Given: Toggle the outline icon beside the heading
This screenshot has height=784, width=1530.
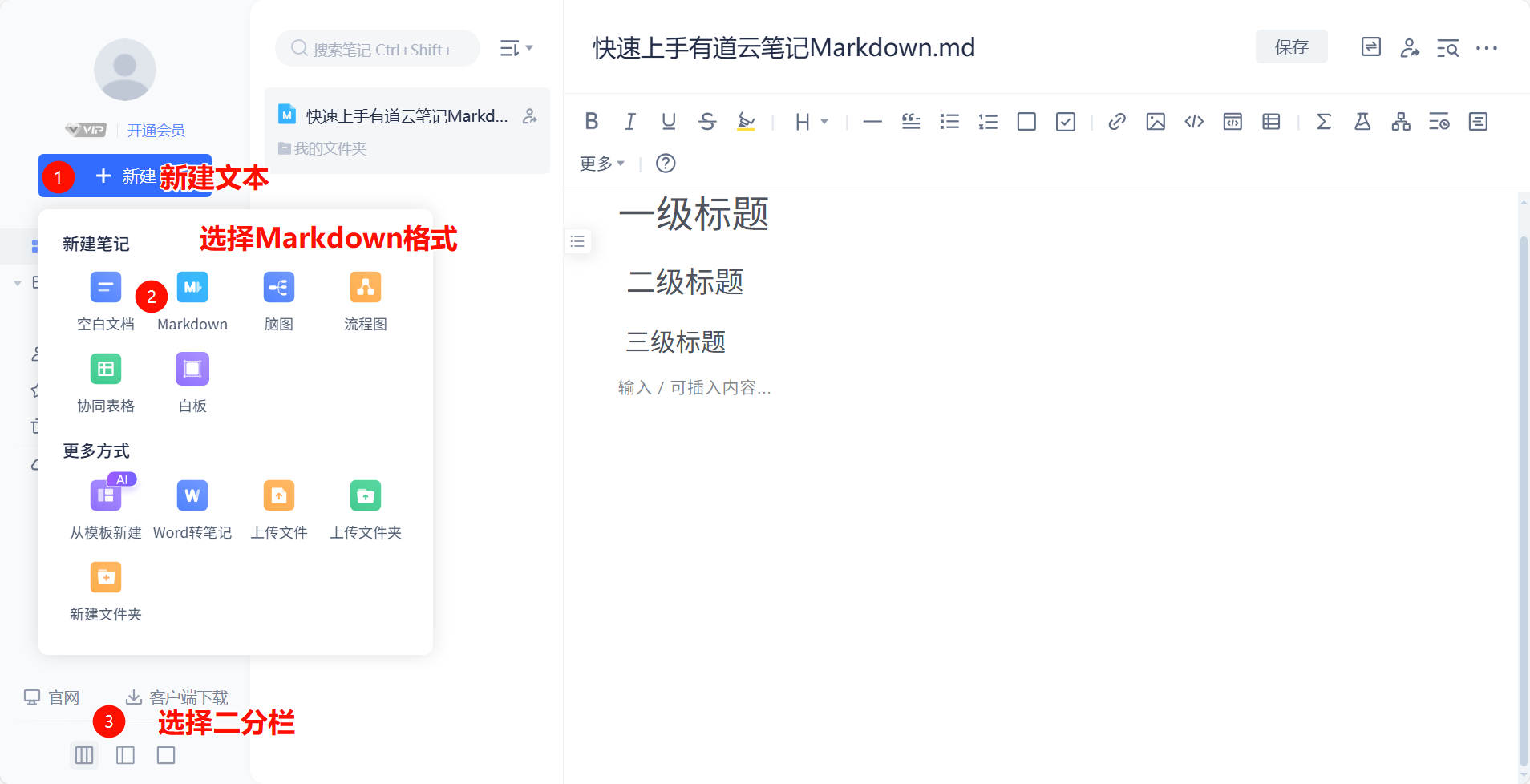Looking at the screenshot, I should [x=577, y=241].
